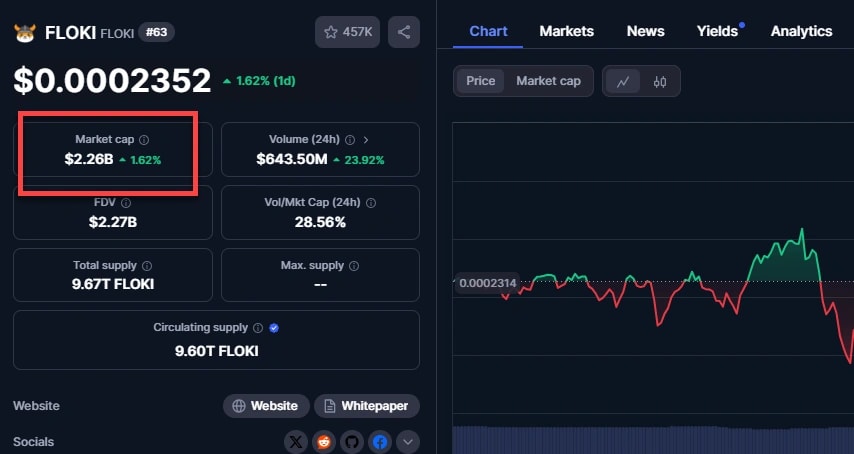Select the line chart type
The image size is (854, 454).
click(623, 81)
